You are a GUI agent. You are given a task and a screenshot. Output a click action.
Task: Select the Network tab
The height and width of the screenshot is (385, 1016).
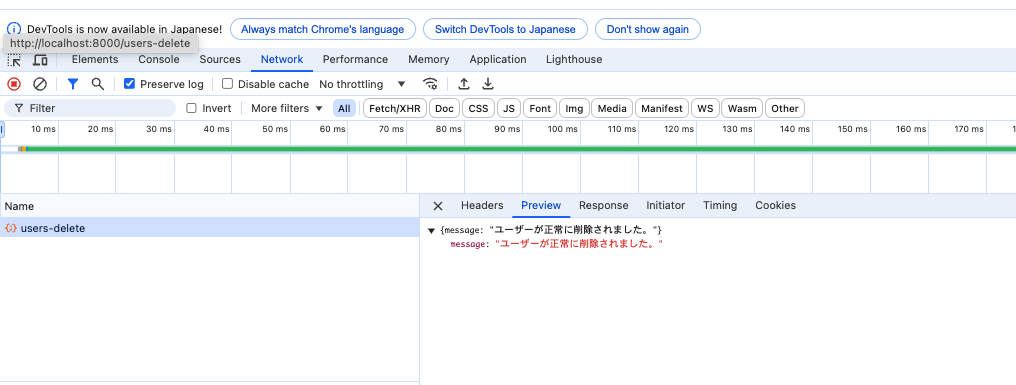282,59
